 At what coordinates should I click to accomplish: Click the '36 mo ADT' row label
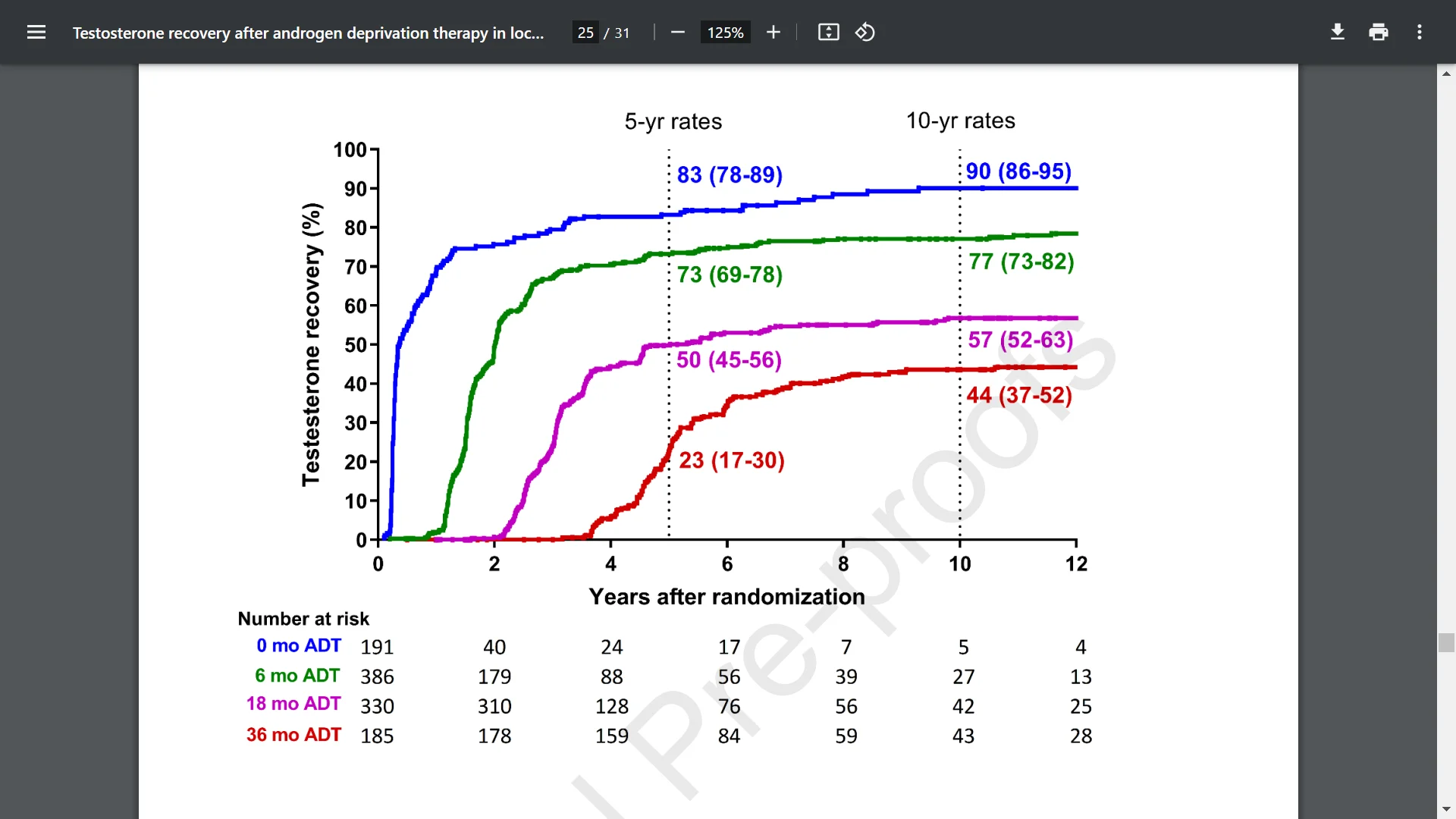tap(293, 735)
